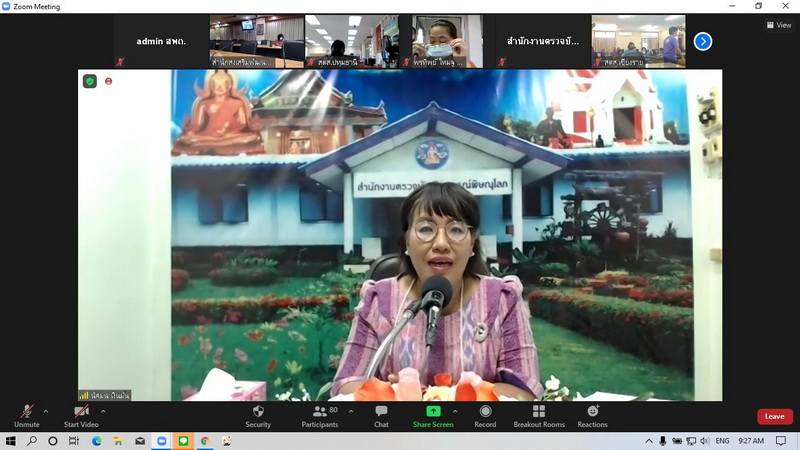This screenshot has width=800, height=450.
Task: Click the speaker name label on main video
Action: pyautogui.click(x=105, y=395)
